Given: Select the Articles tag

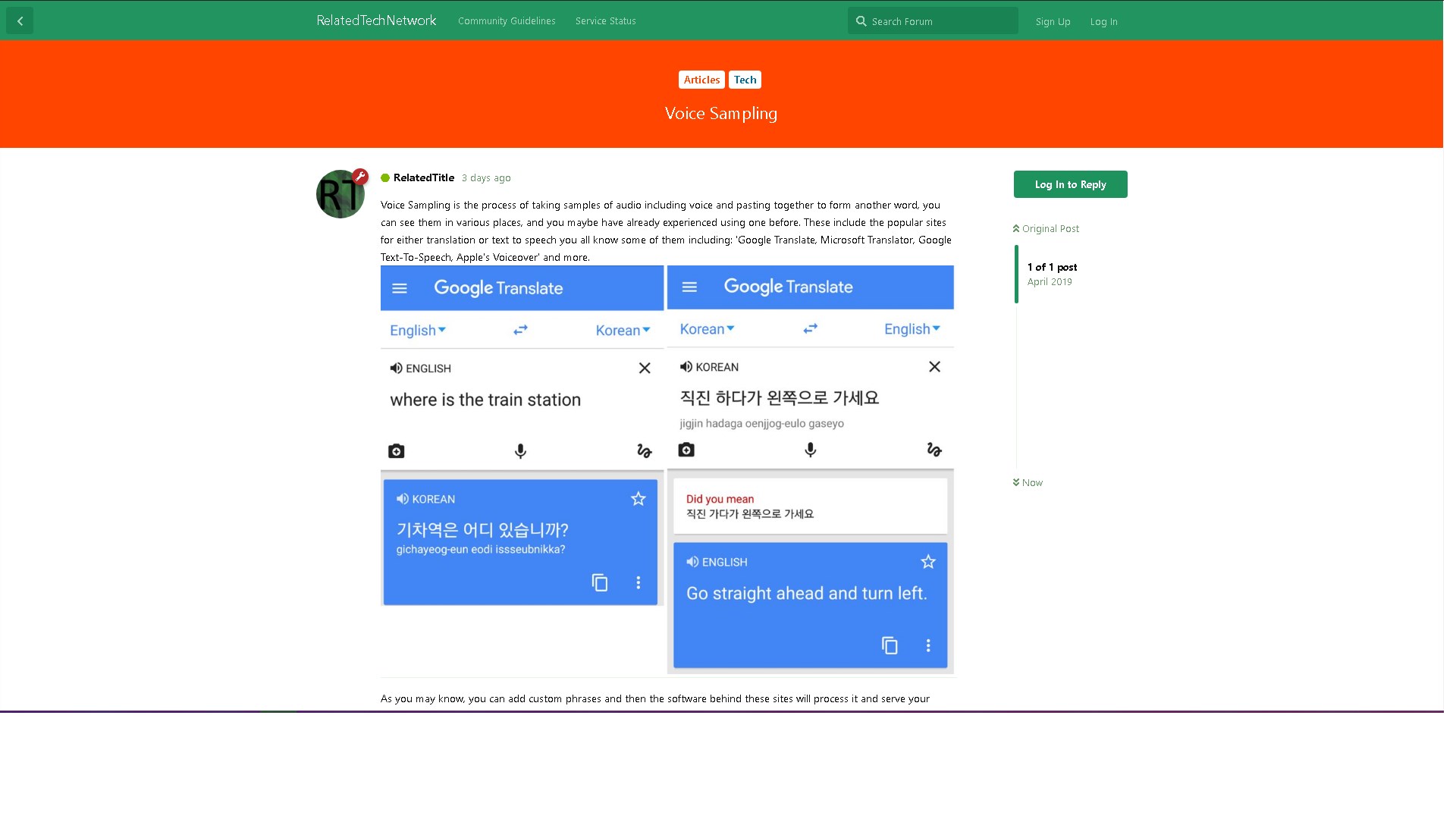Looking at the screenshot, I should pos(701,80).
